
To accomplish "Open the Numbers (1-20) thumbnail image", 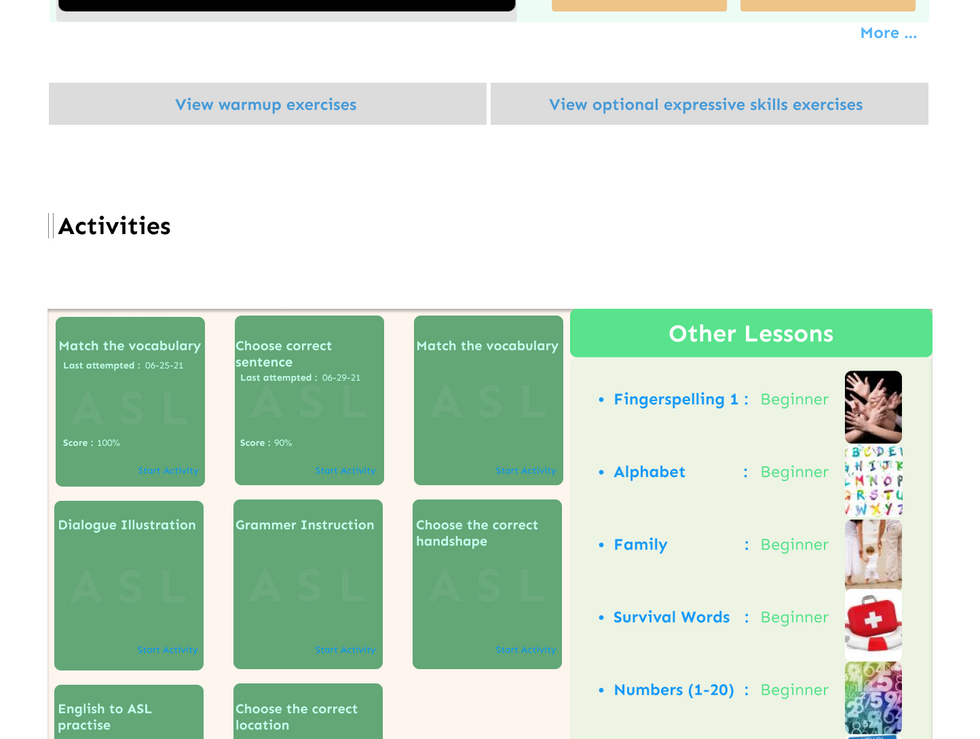I will pyautogui.click(x=873, y=698).
